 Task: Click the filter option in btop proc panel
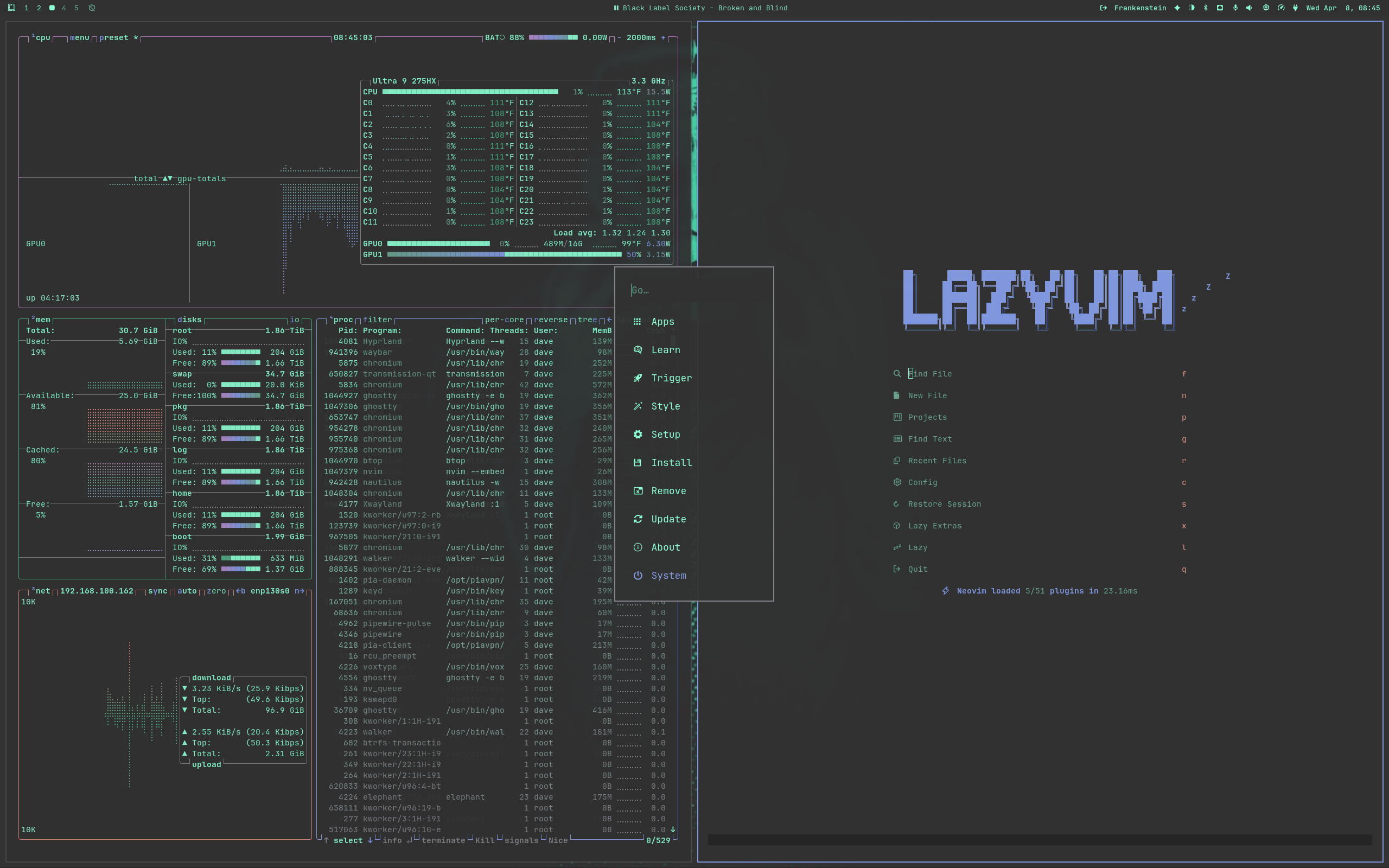point(377,320)
